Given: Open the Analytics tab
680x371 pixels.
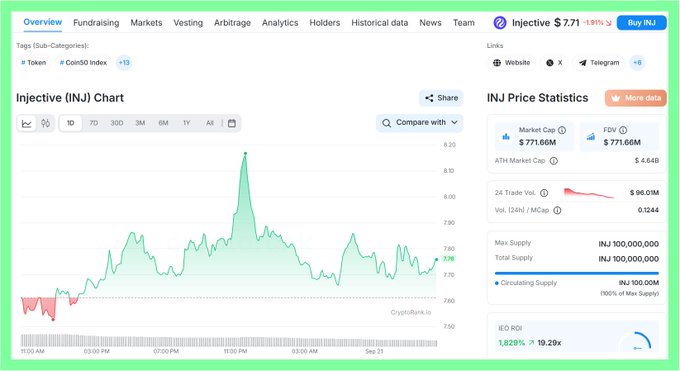Looking at the screenshot, I should (280, 23).
